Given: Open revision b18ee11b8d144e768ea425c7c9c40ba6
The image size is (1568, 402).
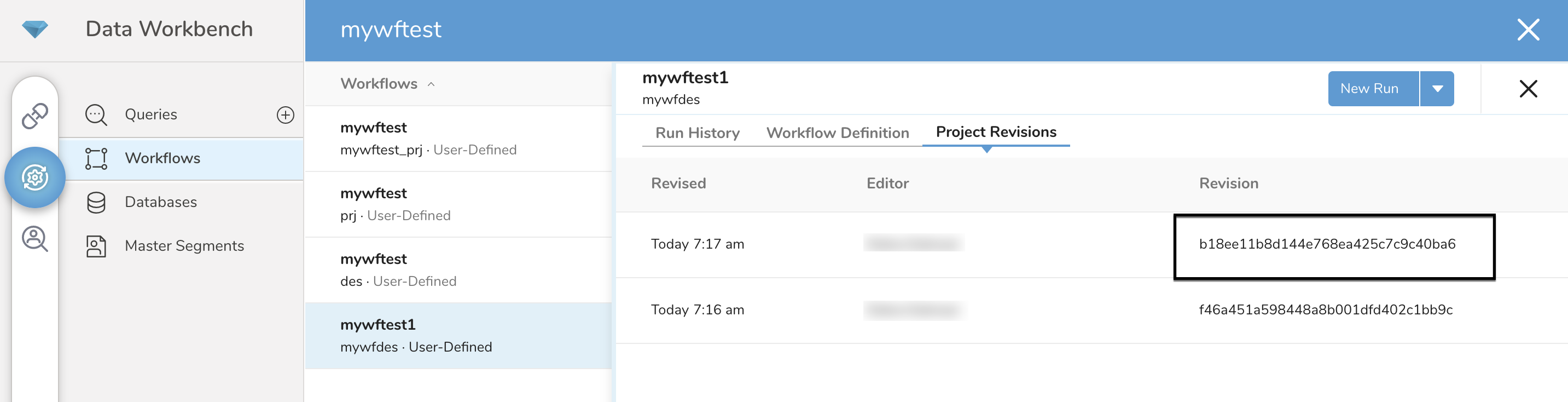Looking at the screenshot, I should point(1327,244).
